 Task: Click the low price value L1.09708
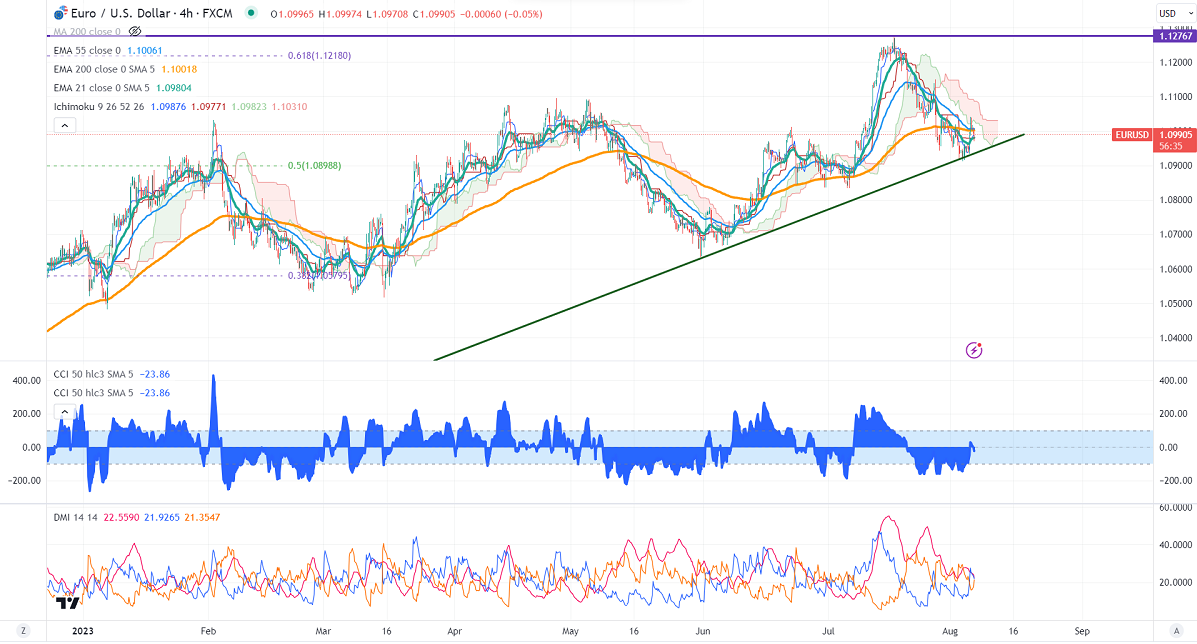point(388,14)
